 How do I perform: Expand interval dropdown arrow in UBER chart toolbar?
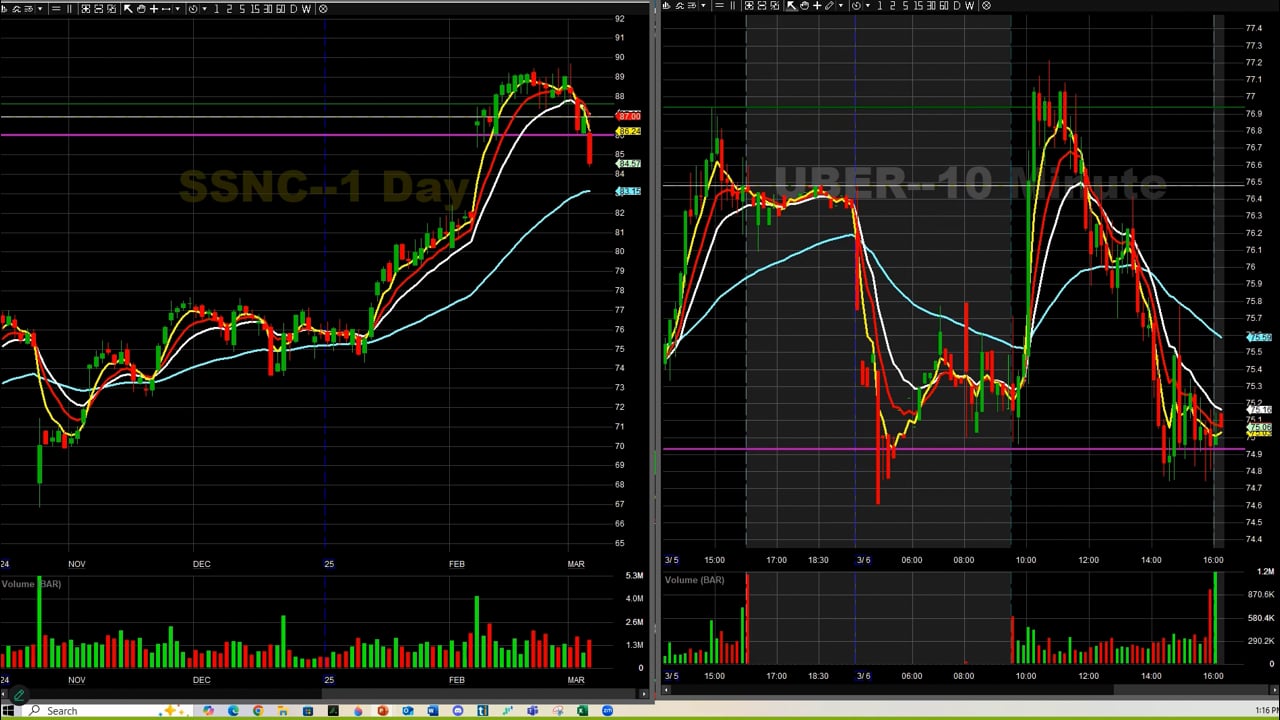[868, 6]
